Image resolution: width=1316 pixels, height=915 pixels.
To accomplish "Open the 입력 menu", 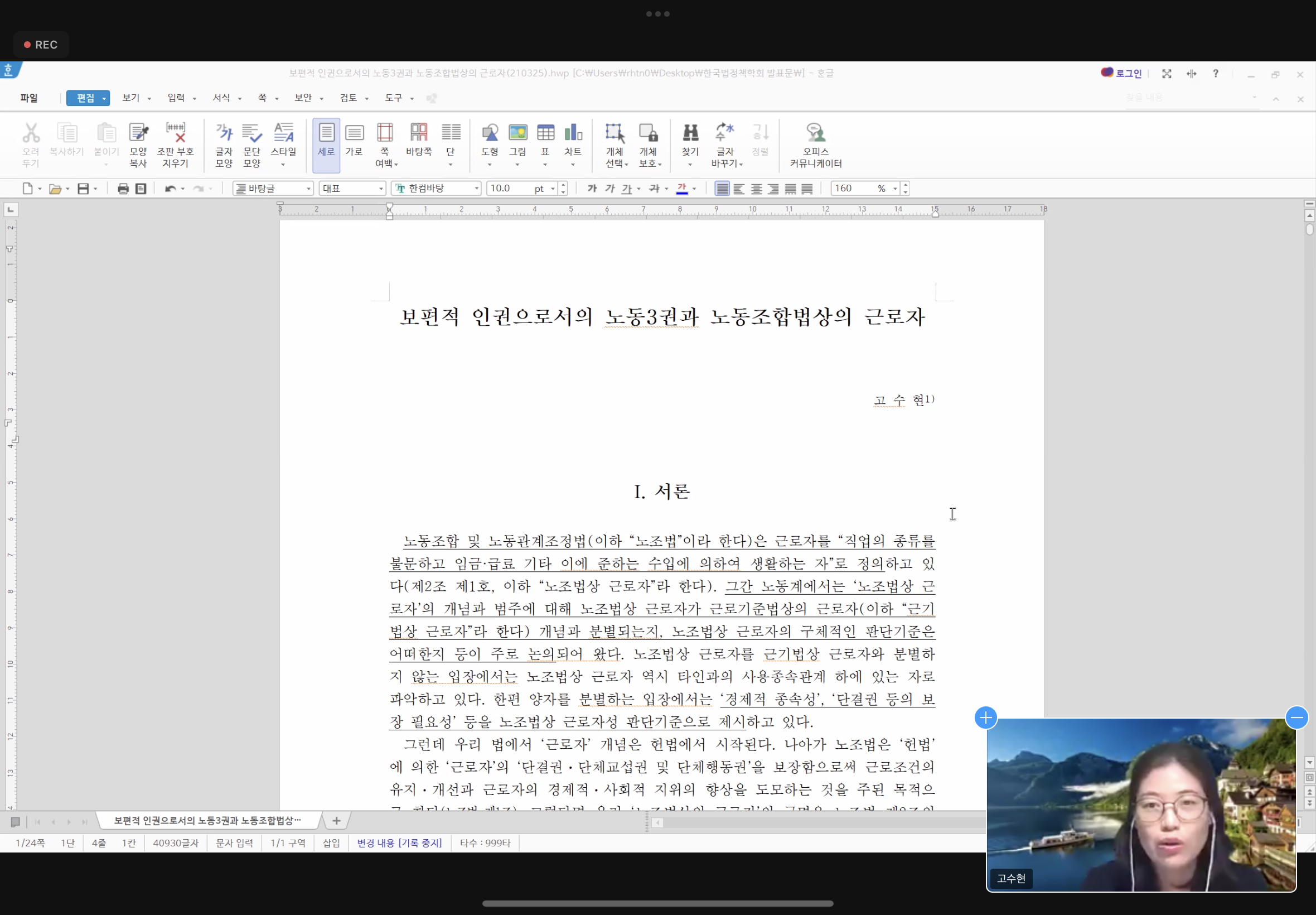I will (176, 98).
